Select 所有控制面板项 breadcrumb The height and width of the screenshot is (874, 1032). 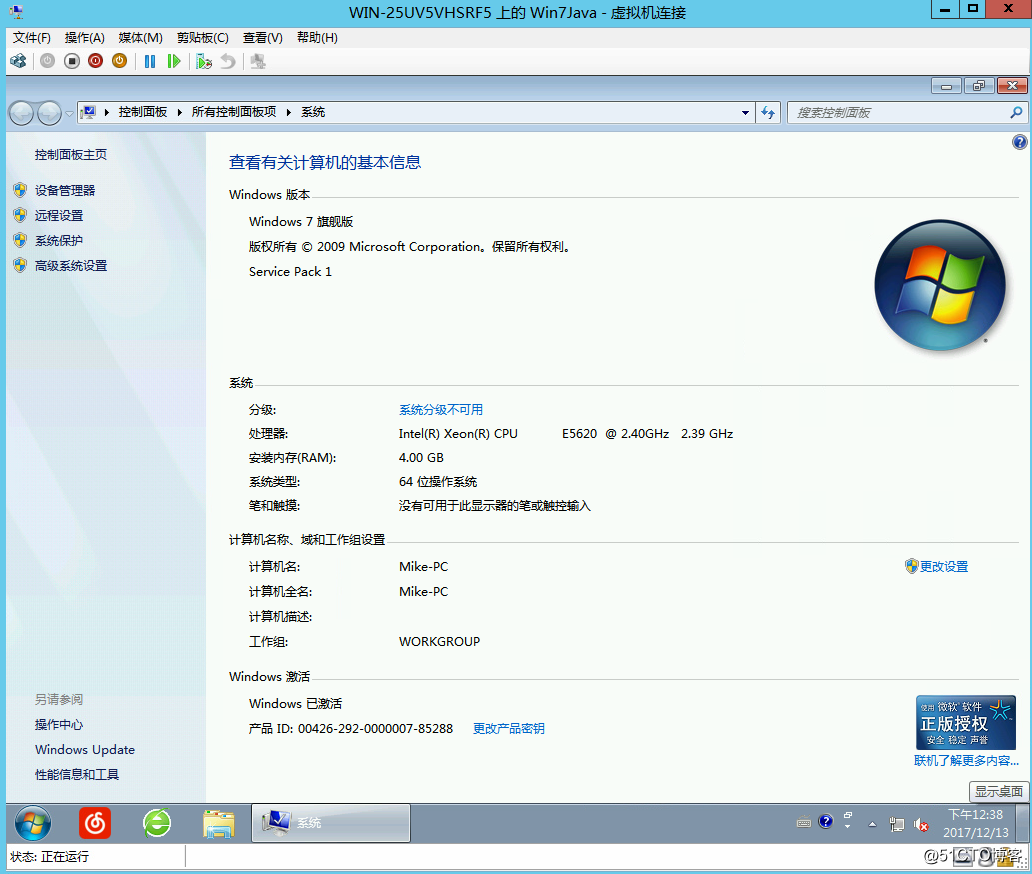pyautogui.click(x=234, y=112)
